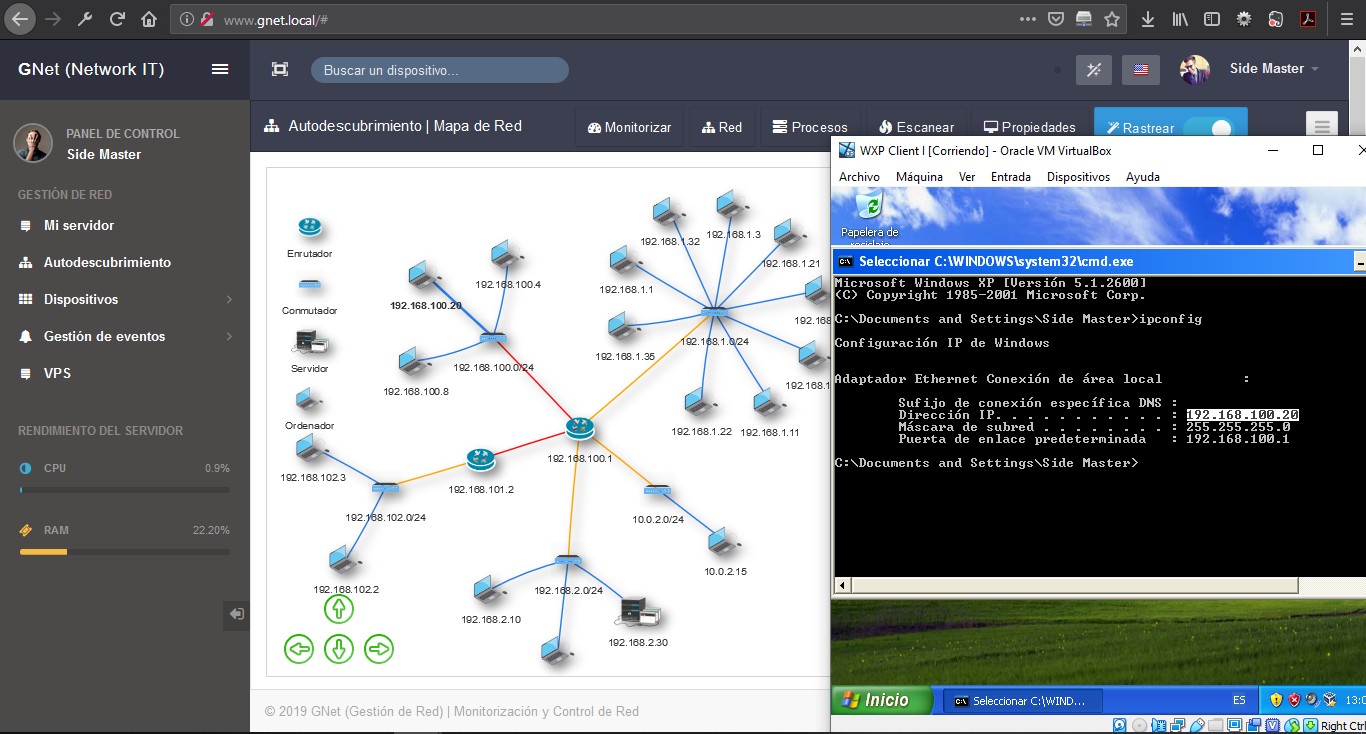Open the browser page actions ellipsis
Screen dimensions: 1366x734
pyautogui.click(x=1028, y=19)
